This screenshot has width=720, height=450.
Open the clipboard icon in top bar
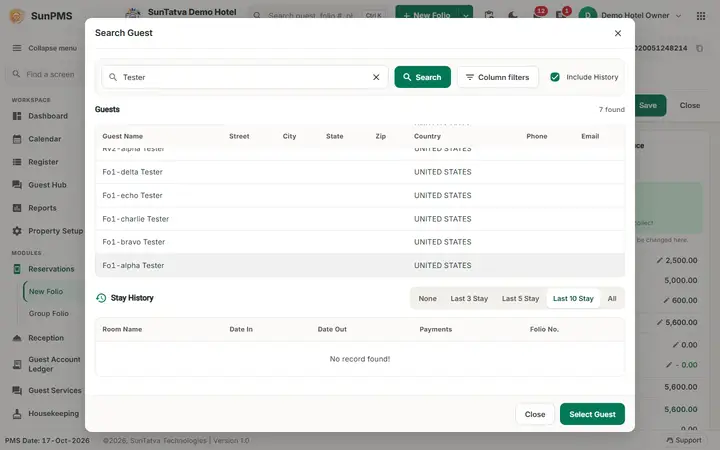pyautogui.click(x=489, y=16)
